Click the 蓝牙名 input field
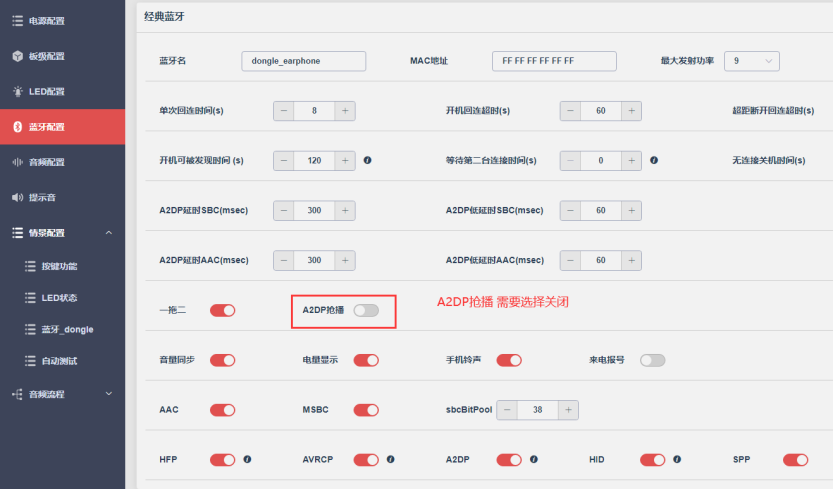 coord(303,61)
